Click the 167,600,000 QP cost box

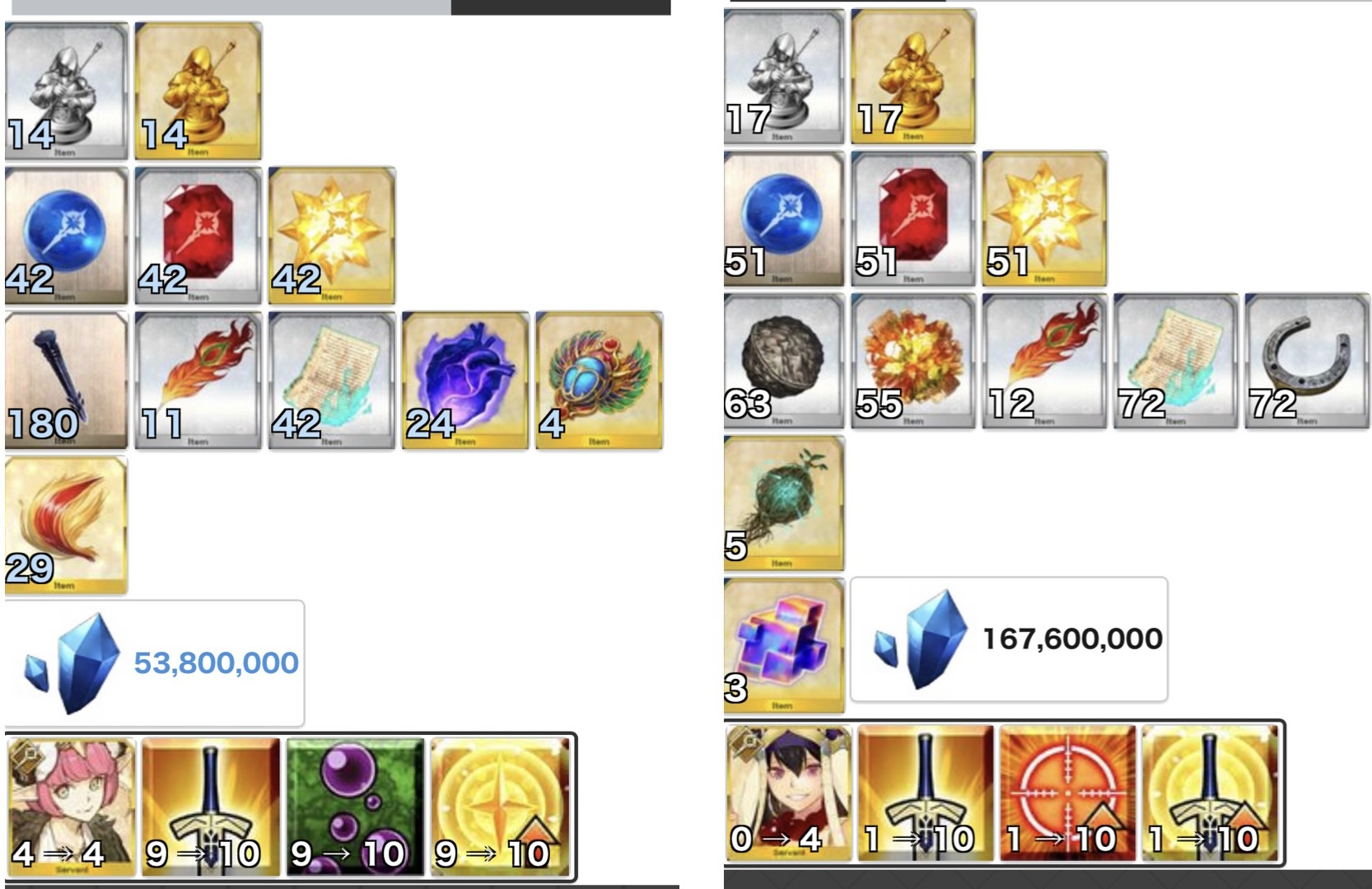[1009, 639]
